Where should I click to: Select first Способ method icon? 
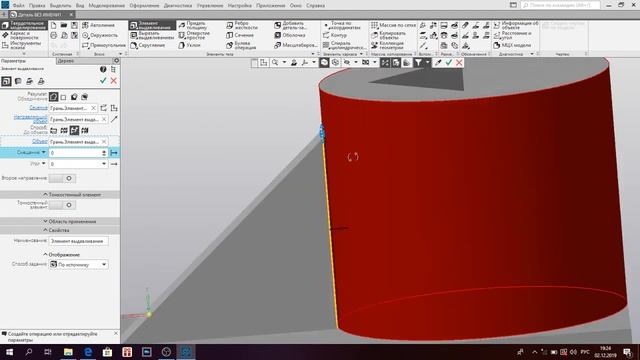(x=53, y=131)
